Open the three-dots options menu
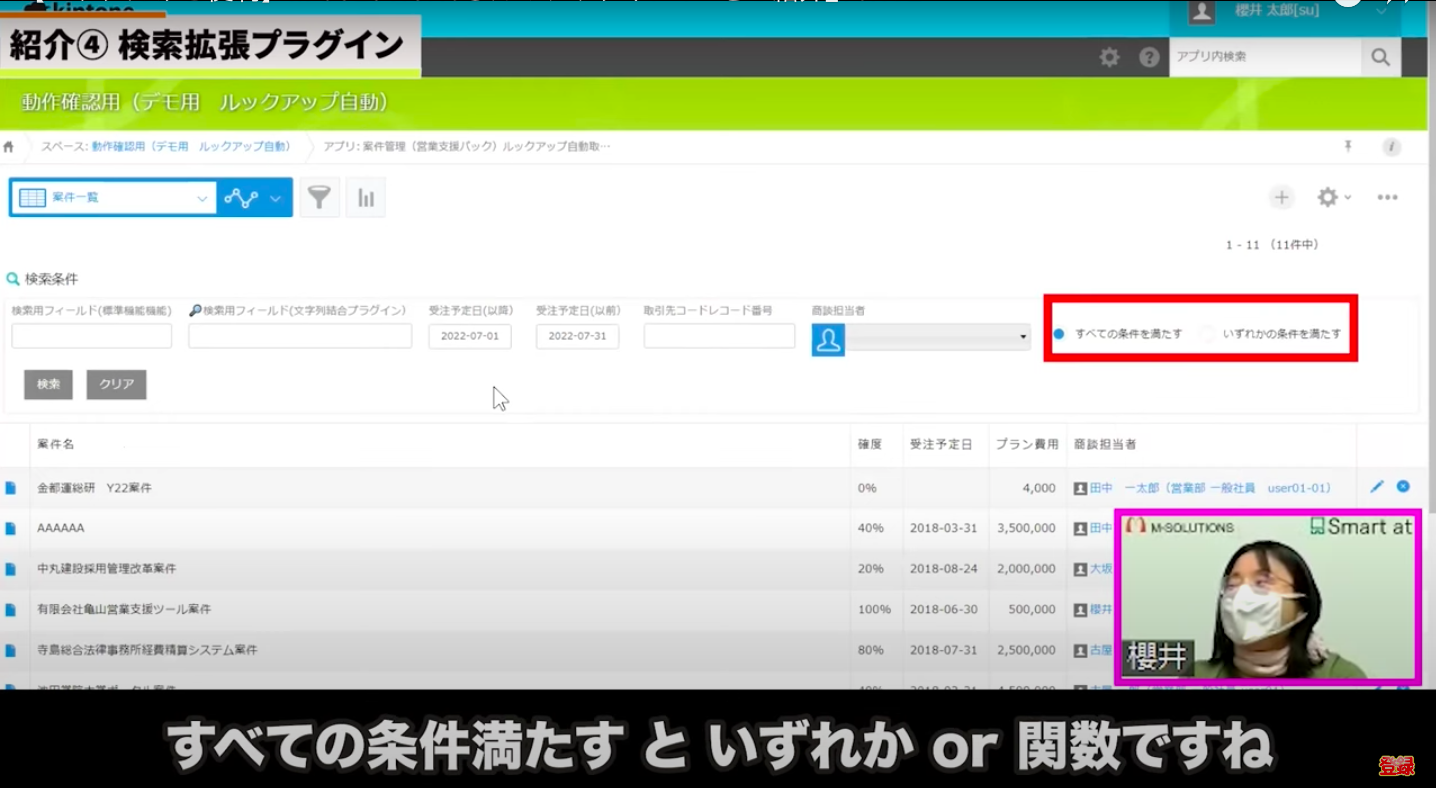 click(1387, 198)
